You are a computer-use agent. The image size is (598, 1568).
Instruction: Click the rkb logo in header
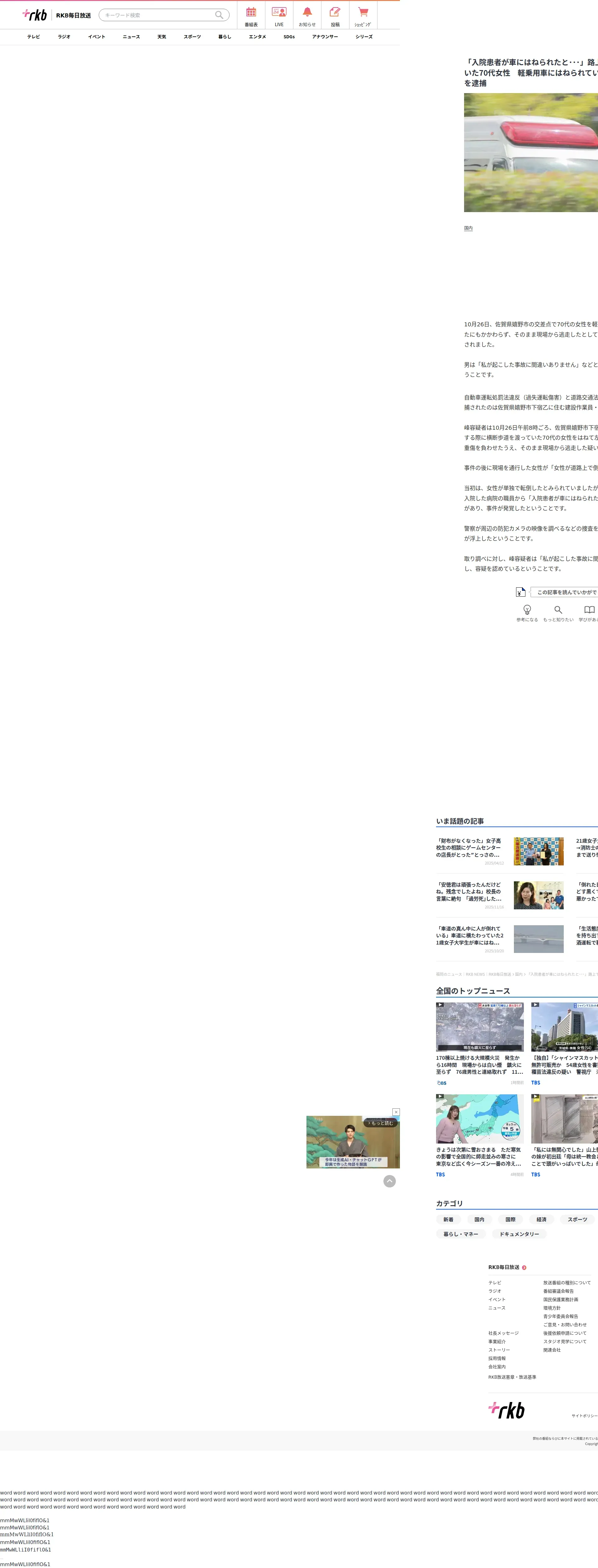(35, 15)
